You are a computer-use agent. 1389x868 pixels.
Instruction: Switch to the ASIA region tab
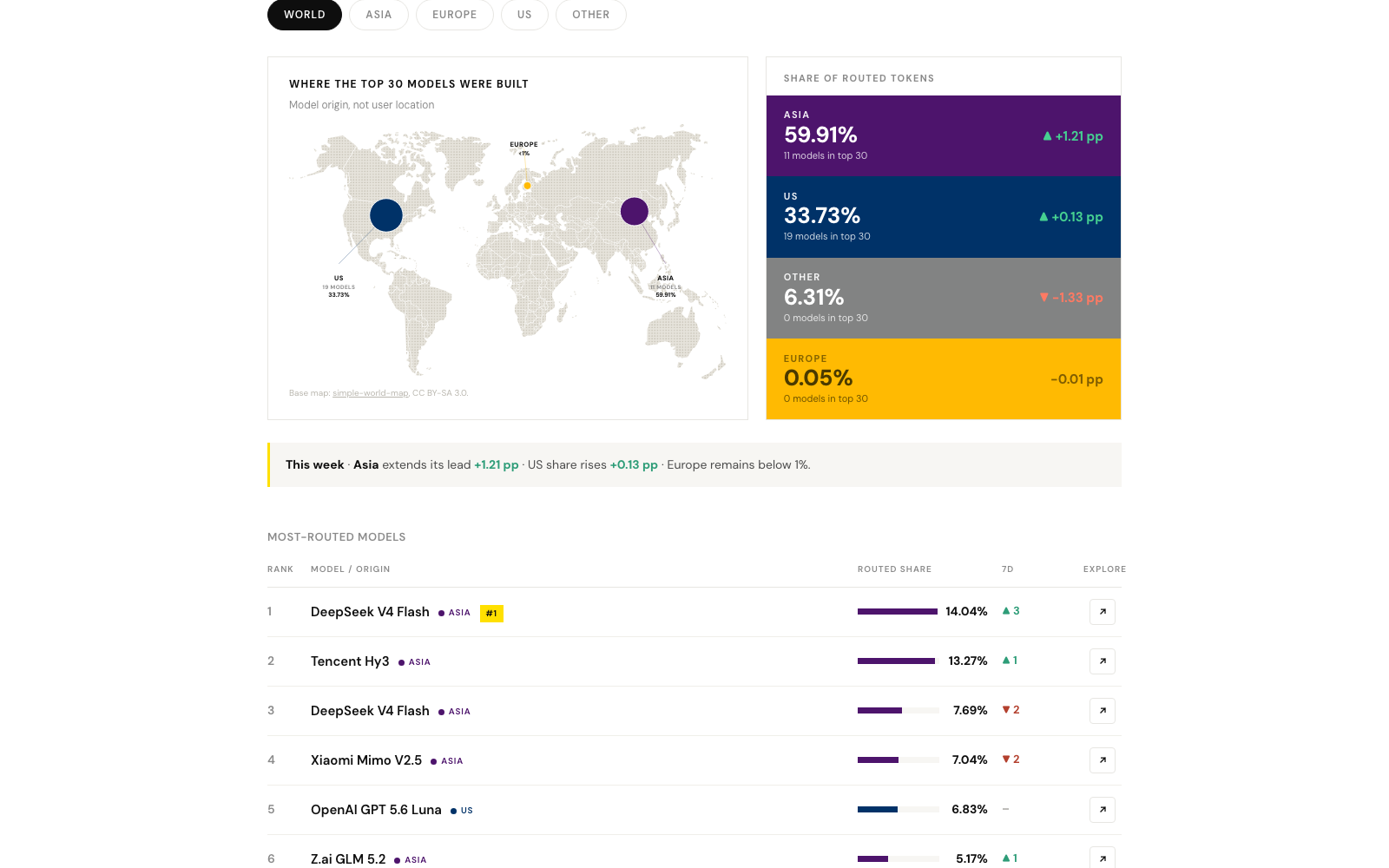(x=379, y=15)
